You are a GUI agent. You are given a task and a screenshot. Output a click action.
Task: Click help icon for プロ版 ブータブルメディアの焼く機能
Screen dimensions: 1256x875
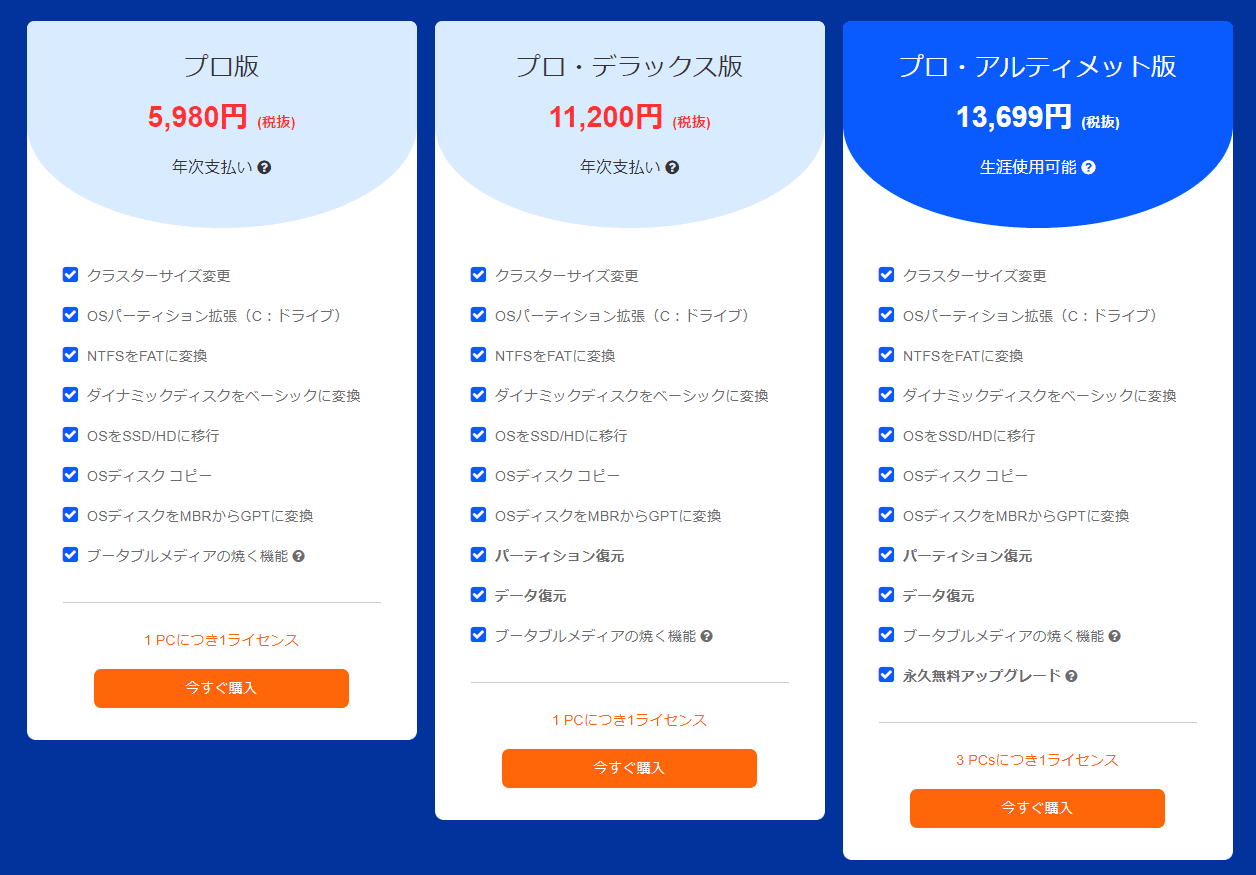tap(298, 556)
